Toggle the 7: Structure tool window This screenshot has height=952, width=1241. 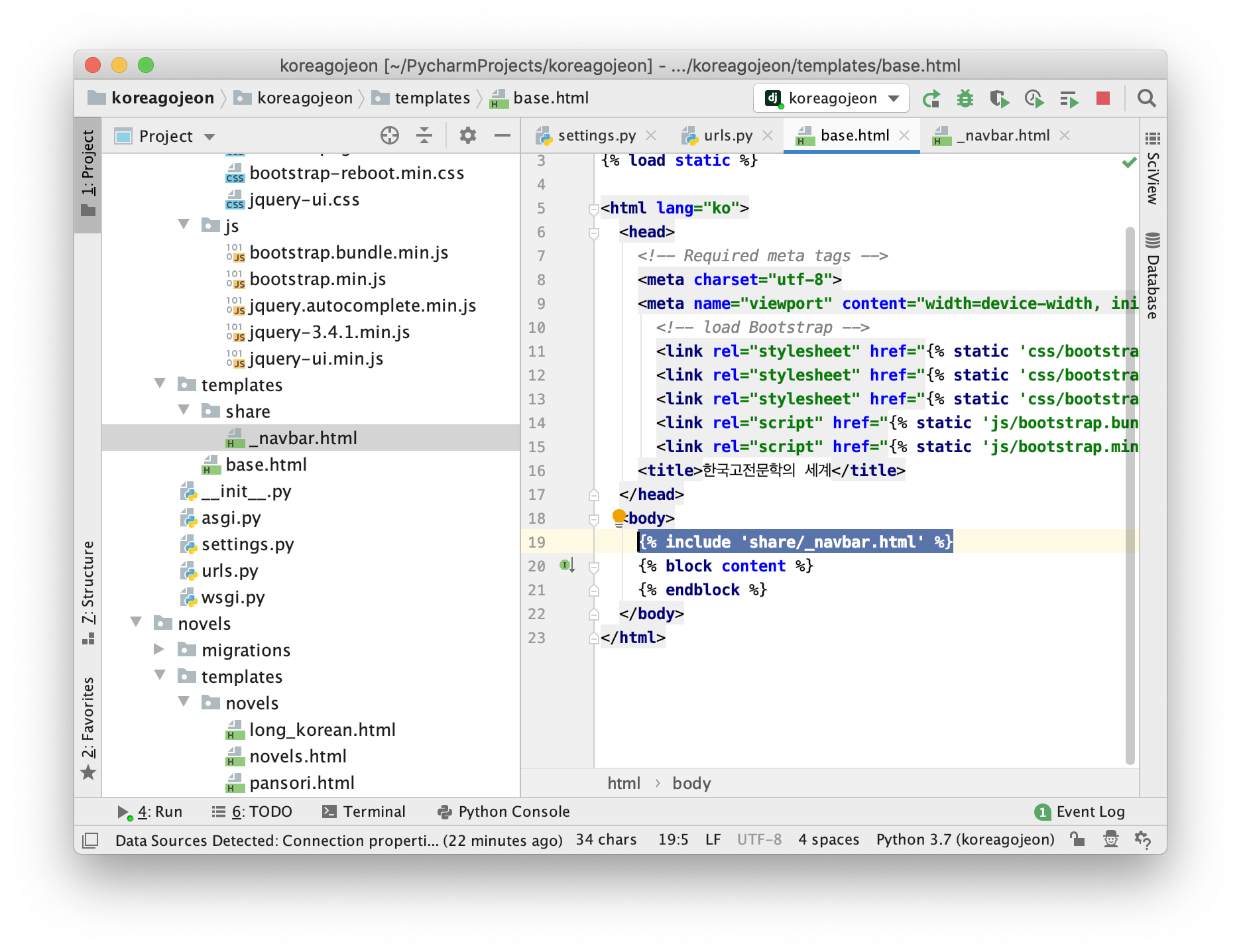pyautogui.click(x=88, y=592)
